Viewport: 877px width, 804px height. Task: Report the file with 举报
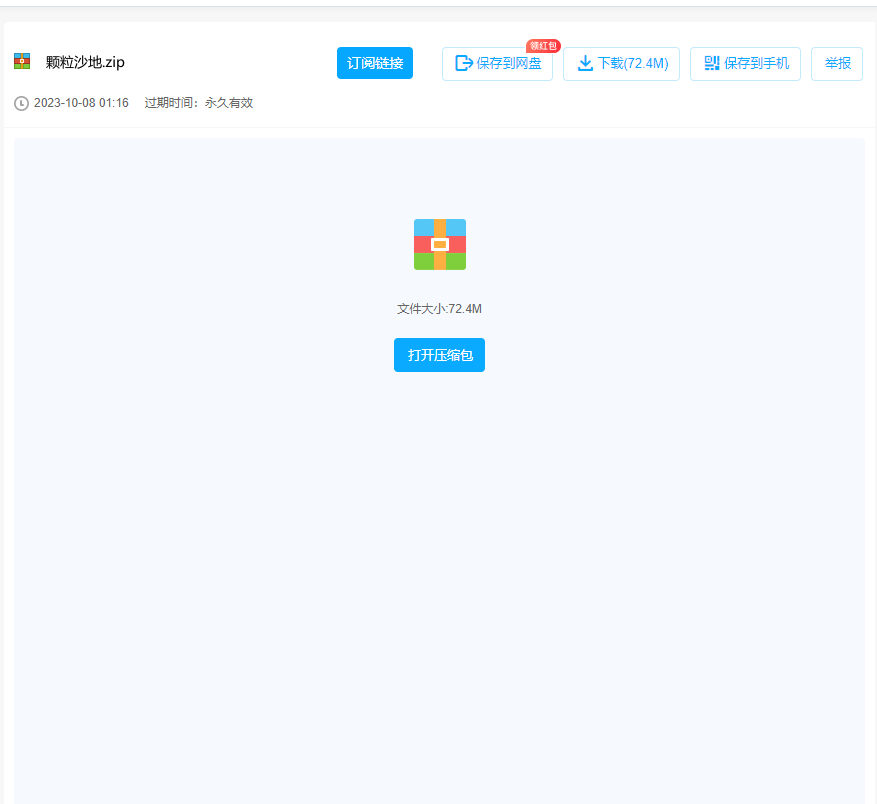[x=837, y=64]
